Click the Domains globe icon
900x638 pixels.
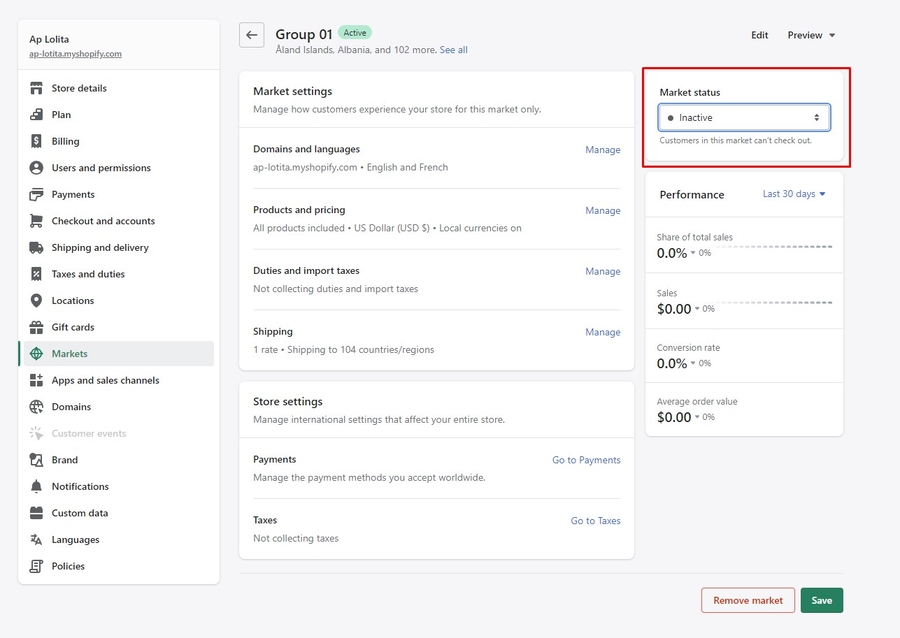tap(37, 407)
